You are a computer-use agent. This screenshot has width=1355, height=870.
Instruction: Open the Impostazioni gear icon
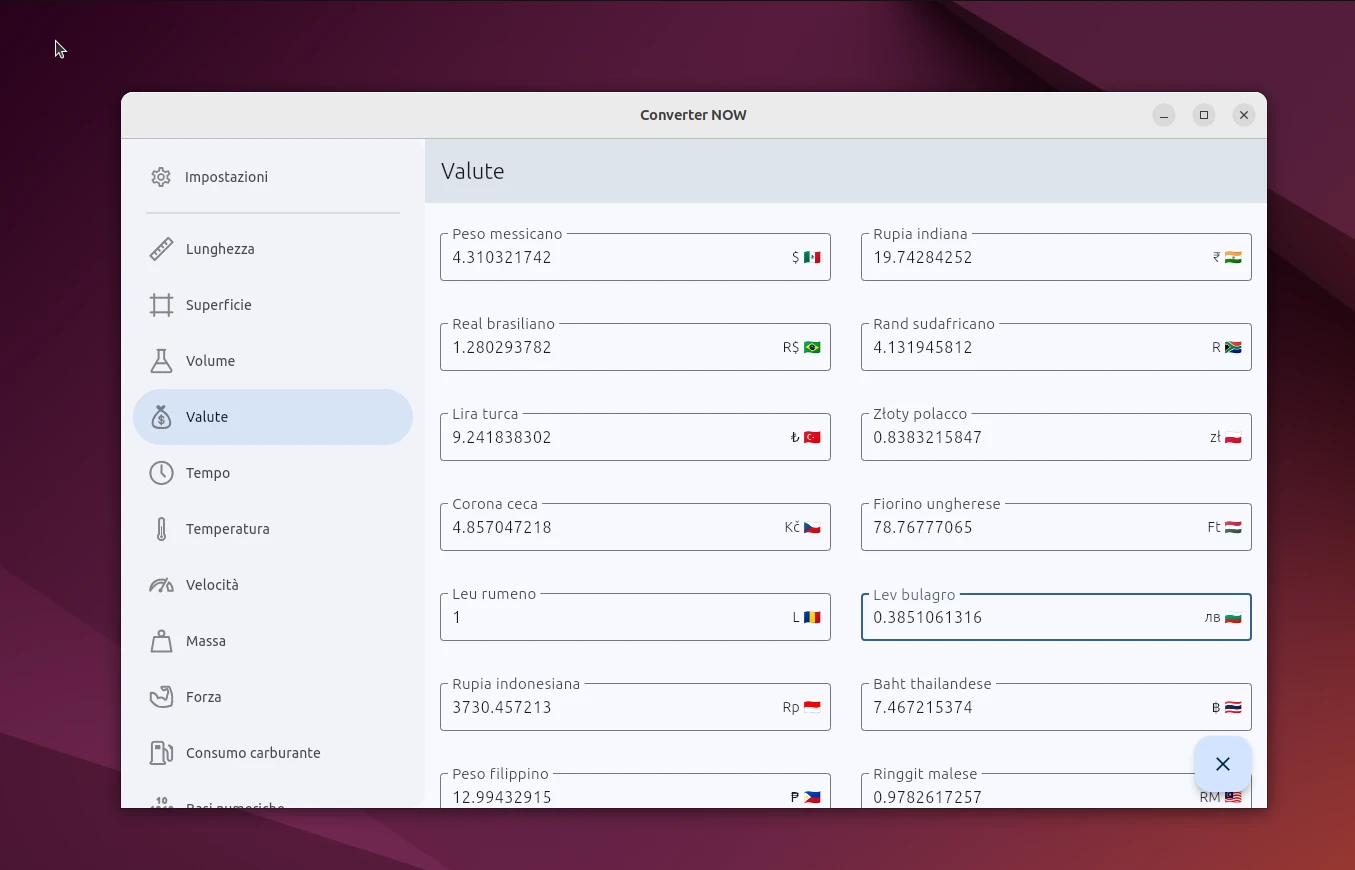(x=161, y=177)
